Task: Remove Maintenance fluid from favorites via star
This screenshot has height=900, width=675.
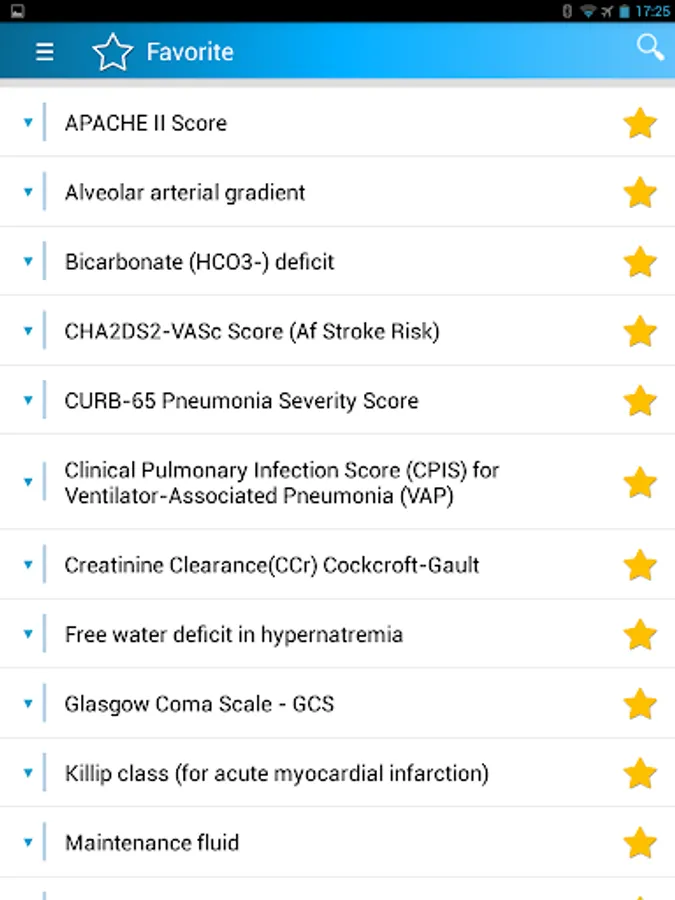Action: (x=640, y=843)
